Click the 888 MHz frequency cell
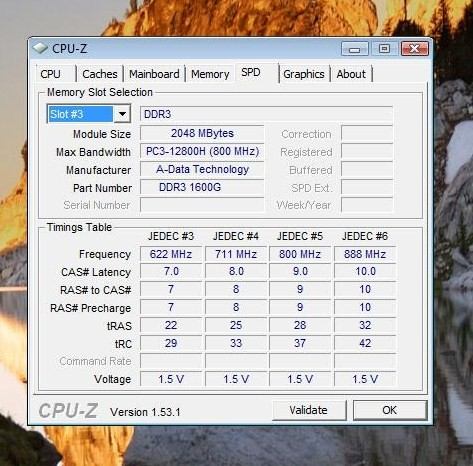 [365, 254]
